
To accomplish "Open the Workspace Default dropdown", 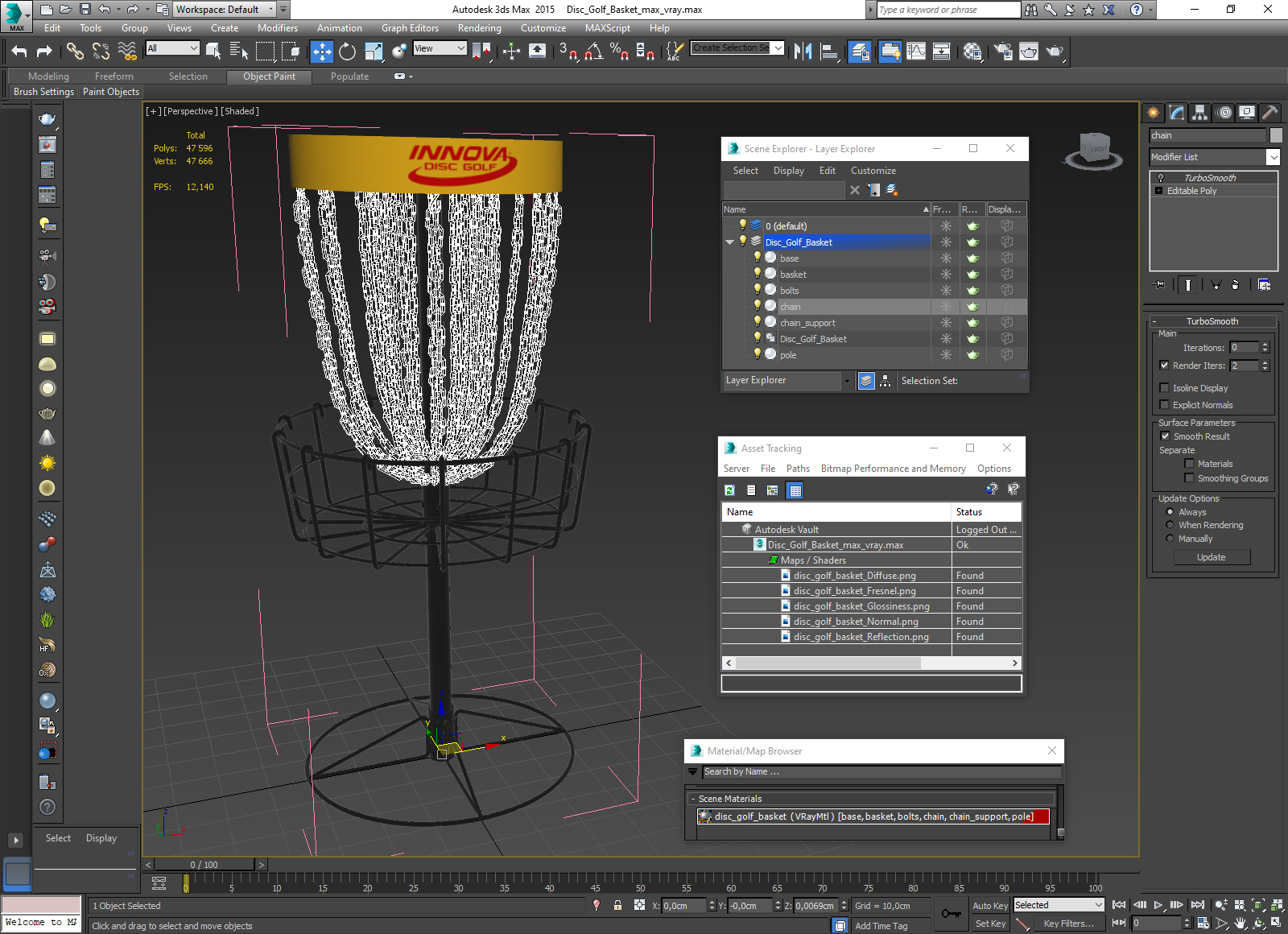I will pos(225,10).
